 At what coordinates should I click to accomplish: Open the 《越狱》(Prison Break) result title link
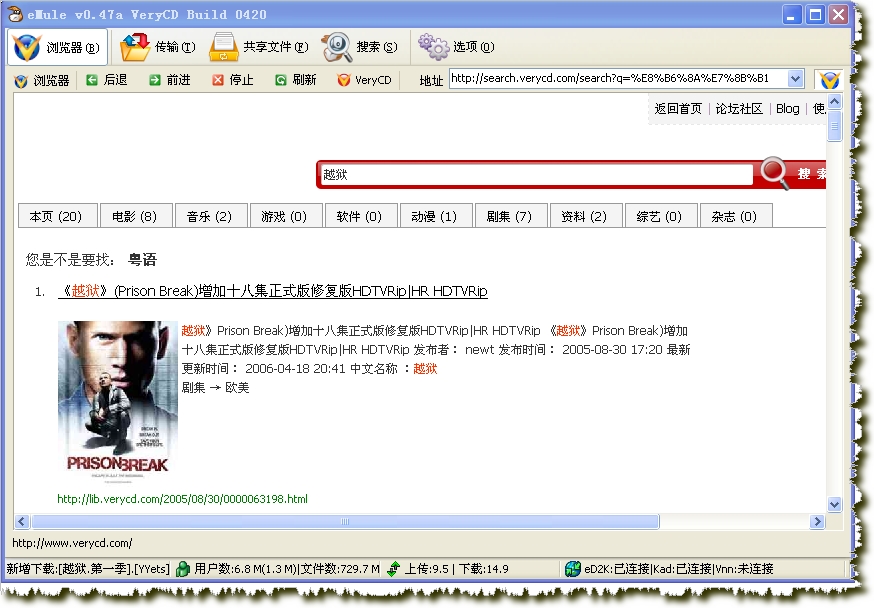(x=273, y=291)
